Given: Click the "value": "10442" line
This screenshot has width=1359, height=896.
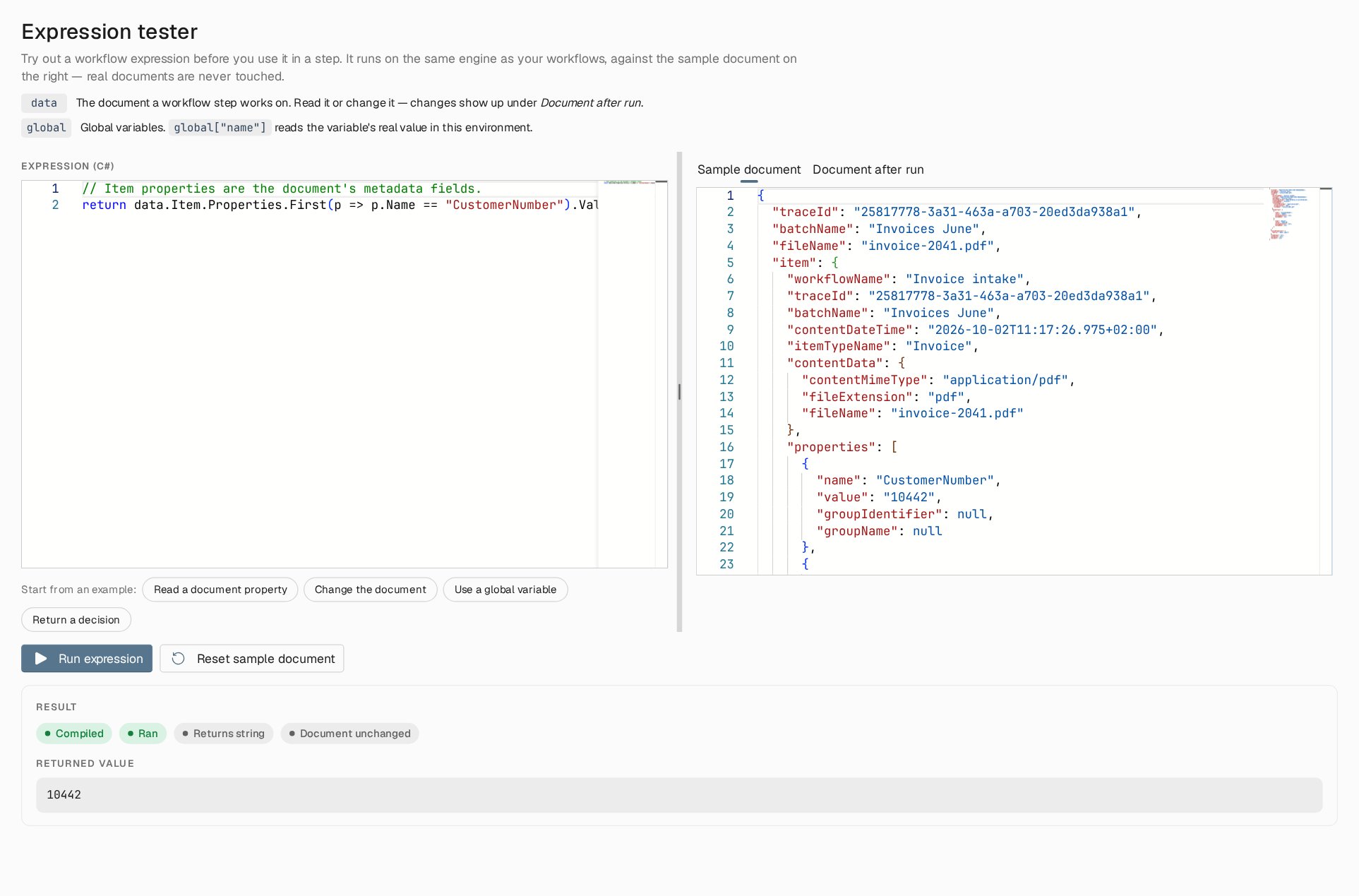Looking at the screenshot, I should click(x=879, y=498).
